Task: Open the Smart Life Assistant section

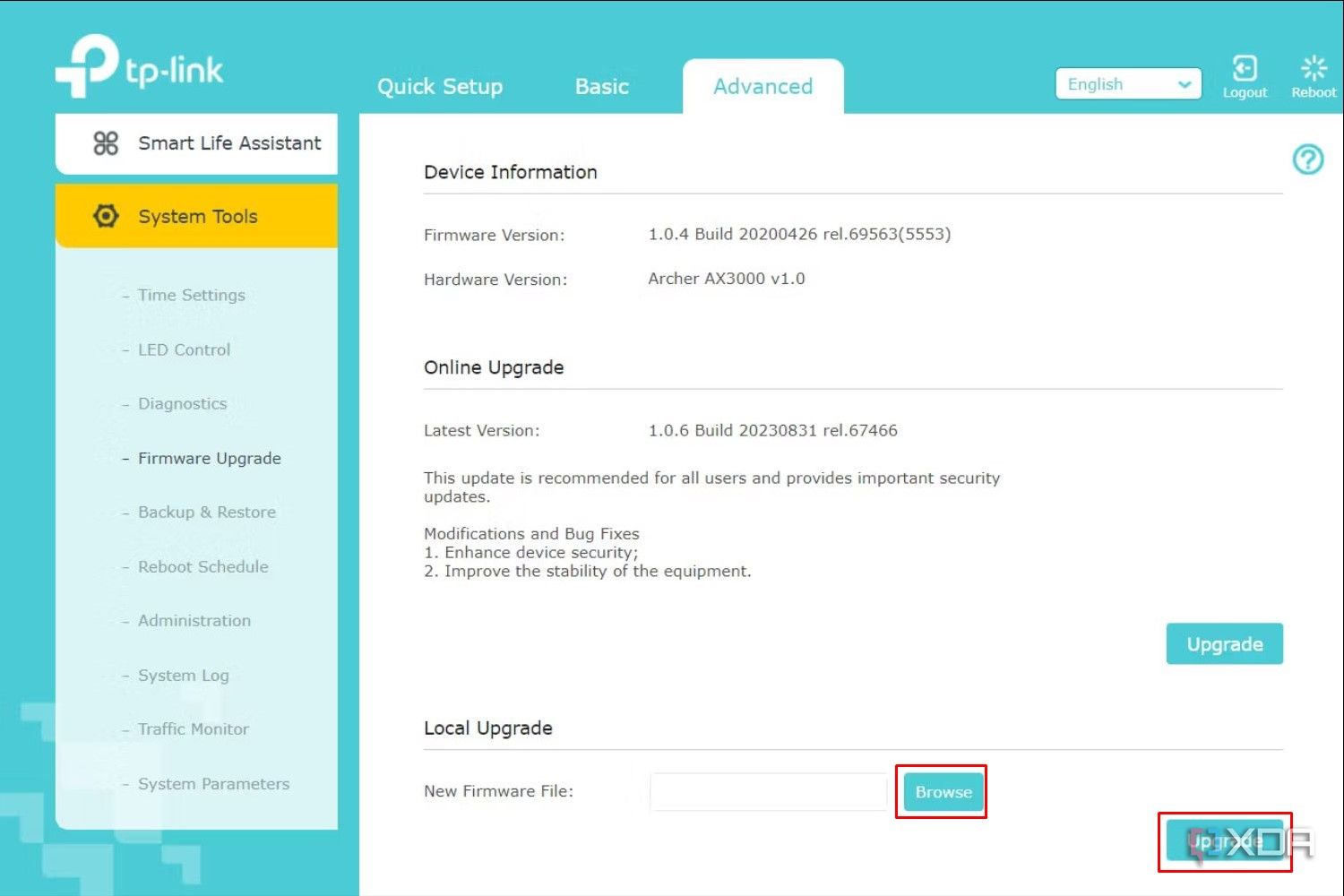Action: point(229,142)
